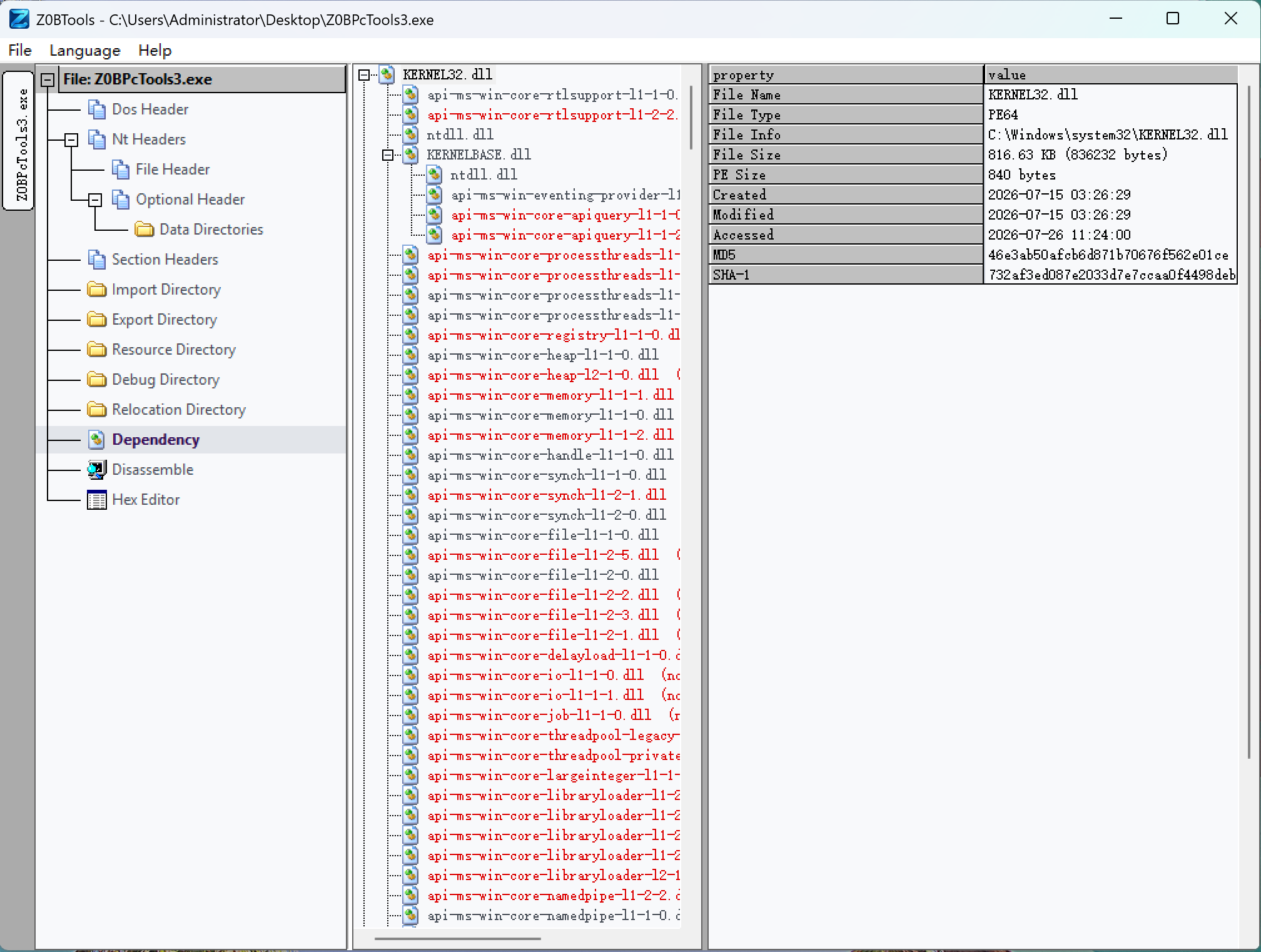This screenshot has width=1261, height=952.
Task: Click the icon beside api-ms-win-core-handle-l1-1-0.dll
Action: coord(411,455)
